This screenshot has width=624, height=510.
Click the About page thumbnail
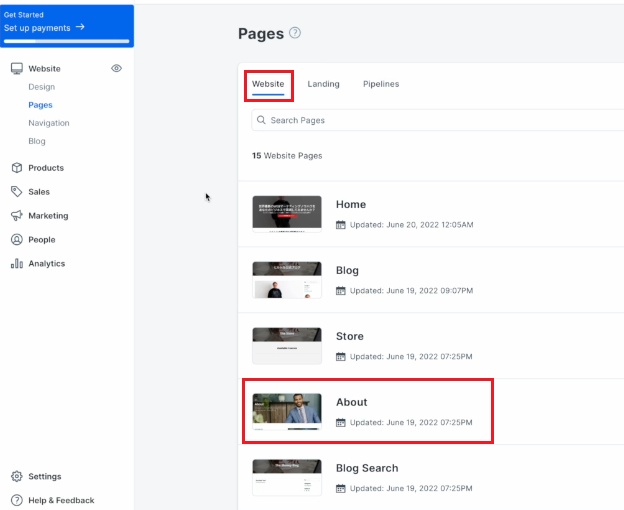click(x=287, y=411)
